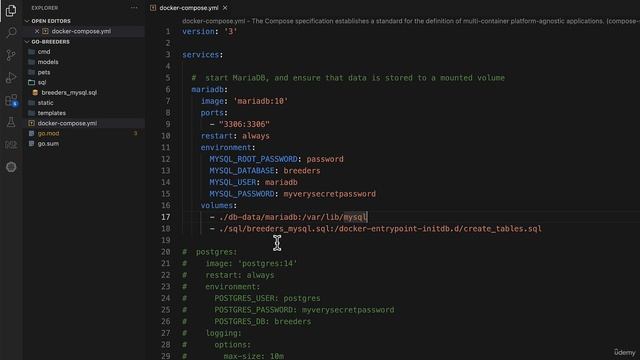Click the go.sum file icon
Screen dimensions: 640x360
tap(31, 144)
